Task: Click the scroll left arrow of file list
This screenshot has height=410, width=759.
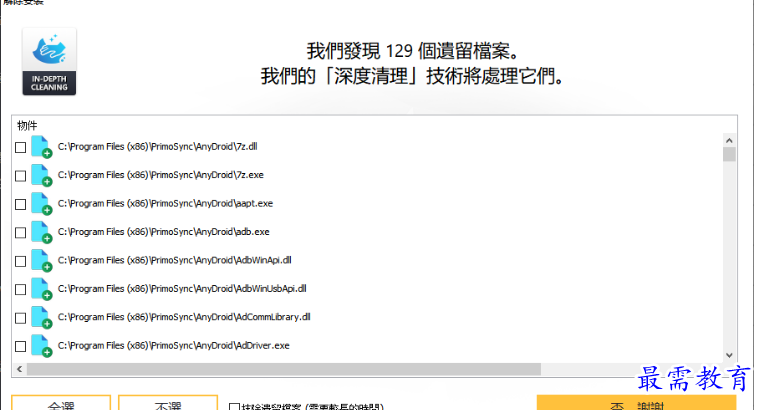Action: [19, 369]
